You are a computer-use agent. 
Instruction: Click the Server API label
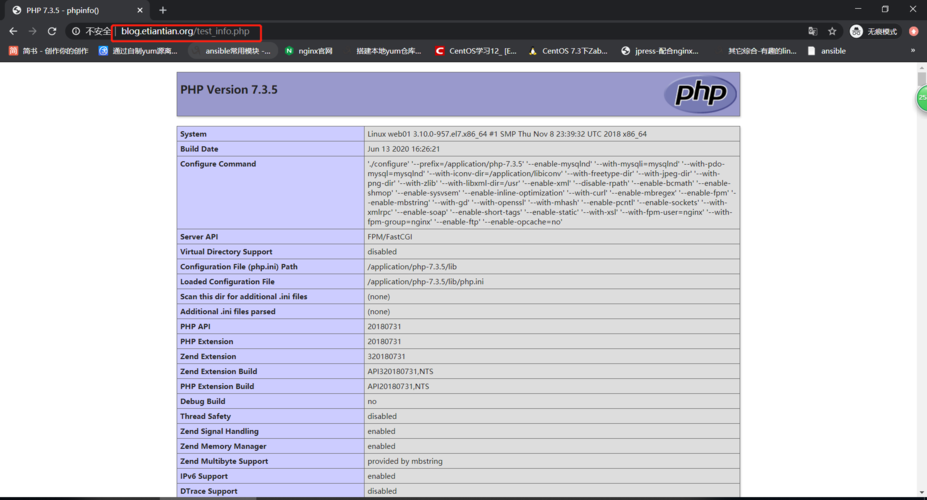pyautogui.click(x=199, y=236)
